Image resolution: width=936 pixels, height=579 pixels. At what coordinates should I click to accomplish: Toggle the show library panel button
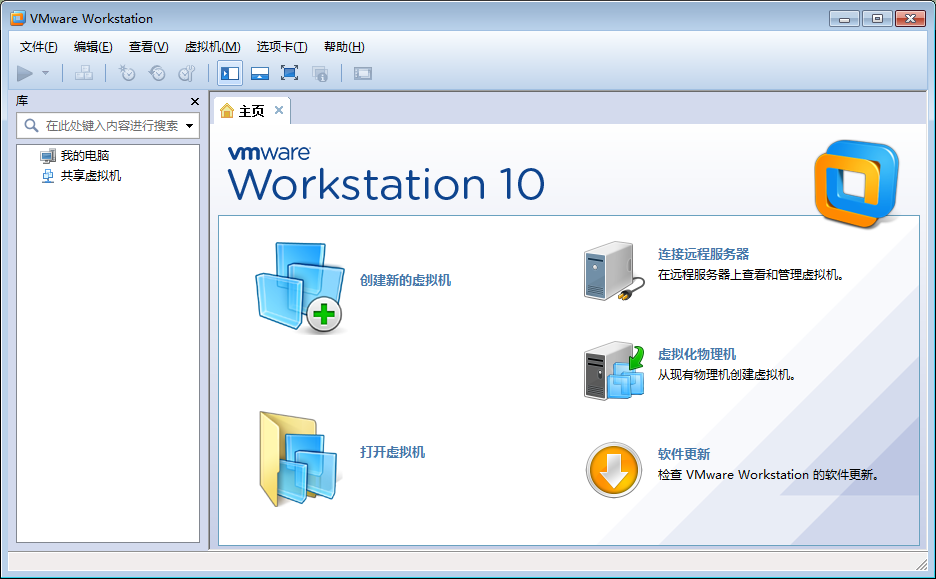coord(230,73)
